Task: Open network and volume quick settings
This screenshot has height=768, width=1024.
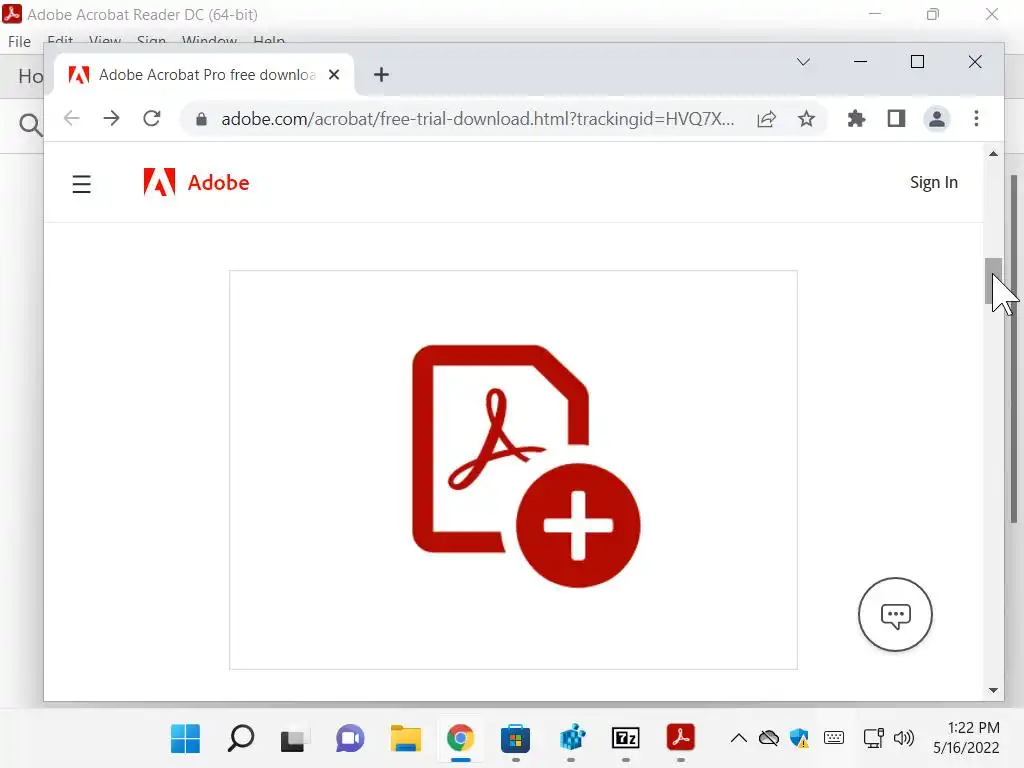Action: (889, 739)
